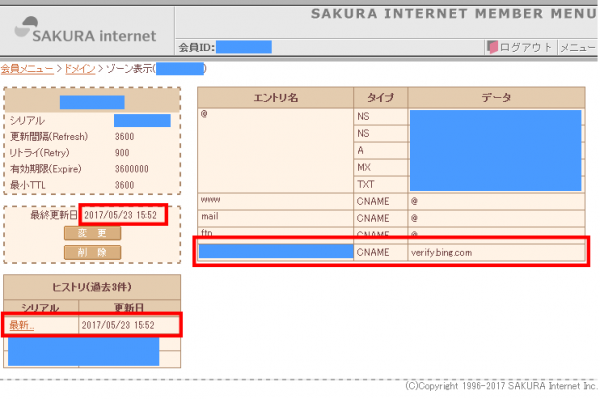Viewport: 600px width, 399px height.
Task: Click the タイプ column header
Action: pos(380,98)
